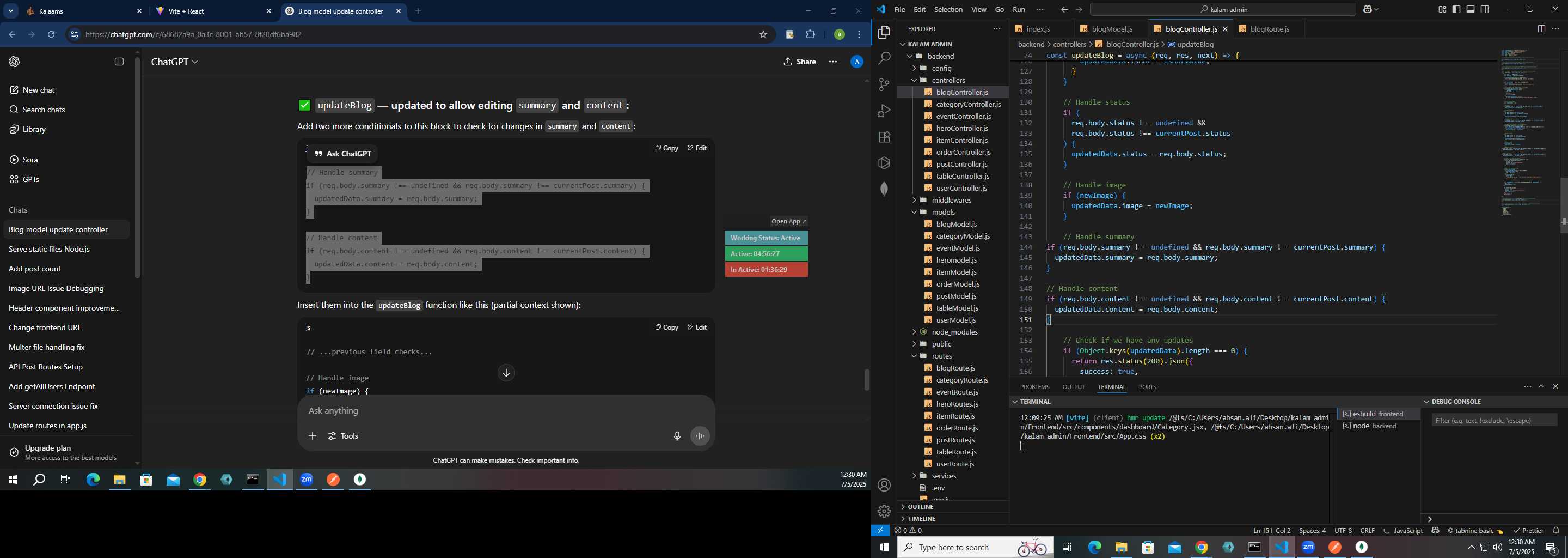Open Source Control view in VS Code
Image resolution: width=1568 pixels, height=558 pixels.
884,84
